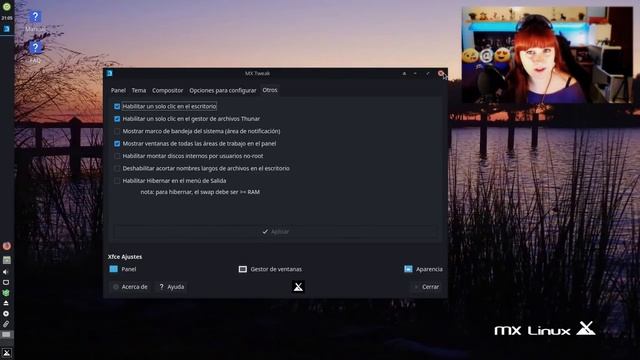The width and height of the screenshot is (640, 360).
Task: Click the green package updater tray icon
Action: pyautogui.click(x=6, y=293)
